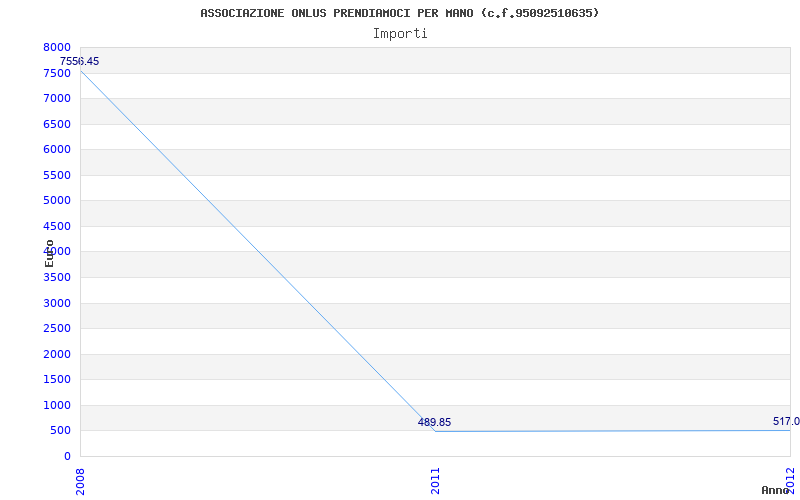Screen dimensions: 800x500
Task: Click the 500 y-axis tick label
Action: (x=60, y=431)
